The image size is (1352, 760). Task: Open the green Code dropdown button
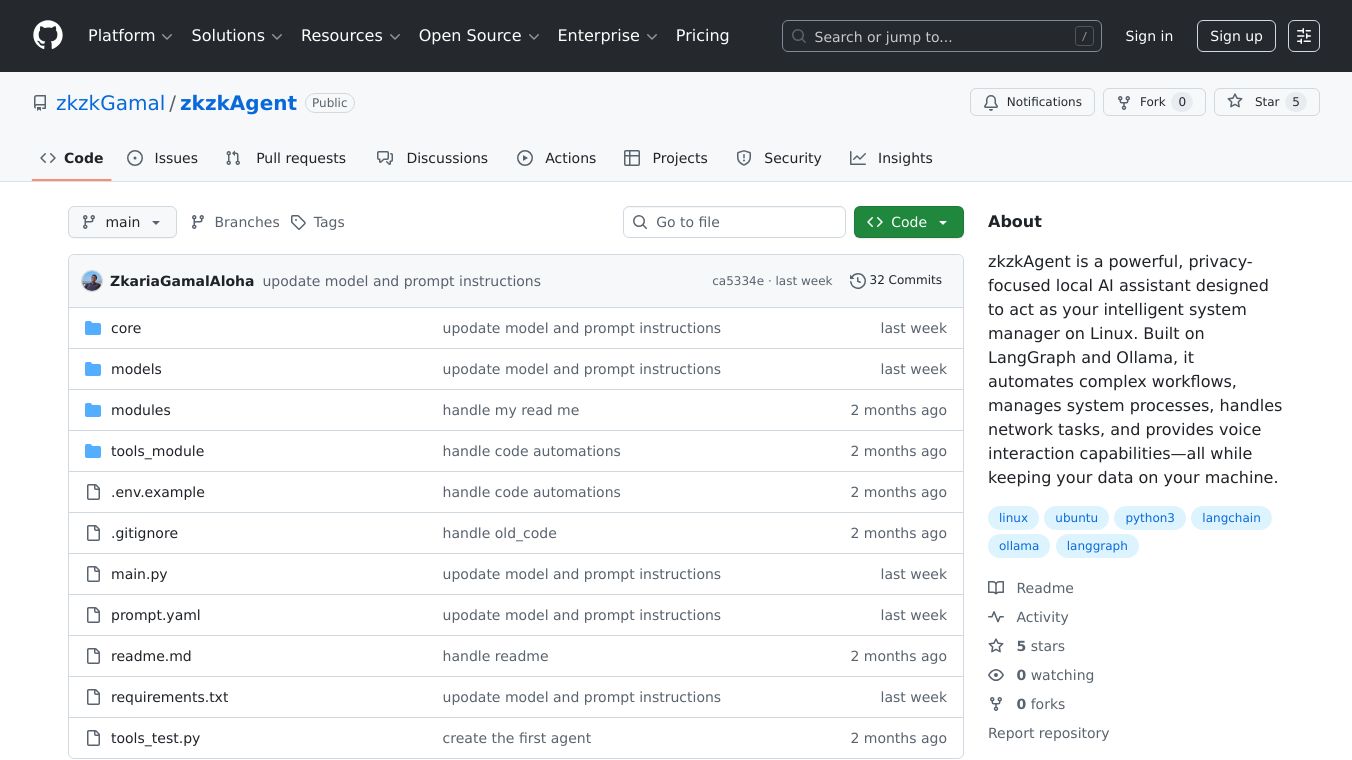(x=908, y=222)
